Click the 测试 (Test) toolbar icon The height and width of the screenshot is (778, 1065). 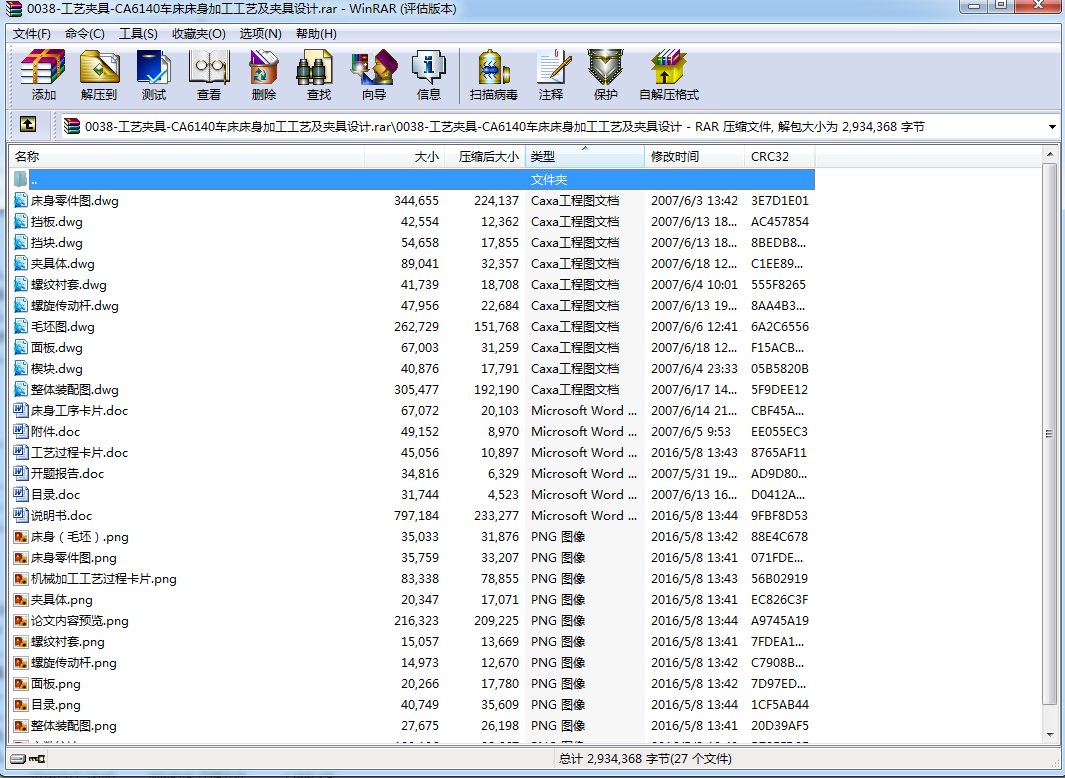click(x=154, y=67)
